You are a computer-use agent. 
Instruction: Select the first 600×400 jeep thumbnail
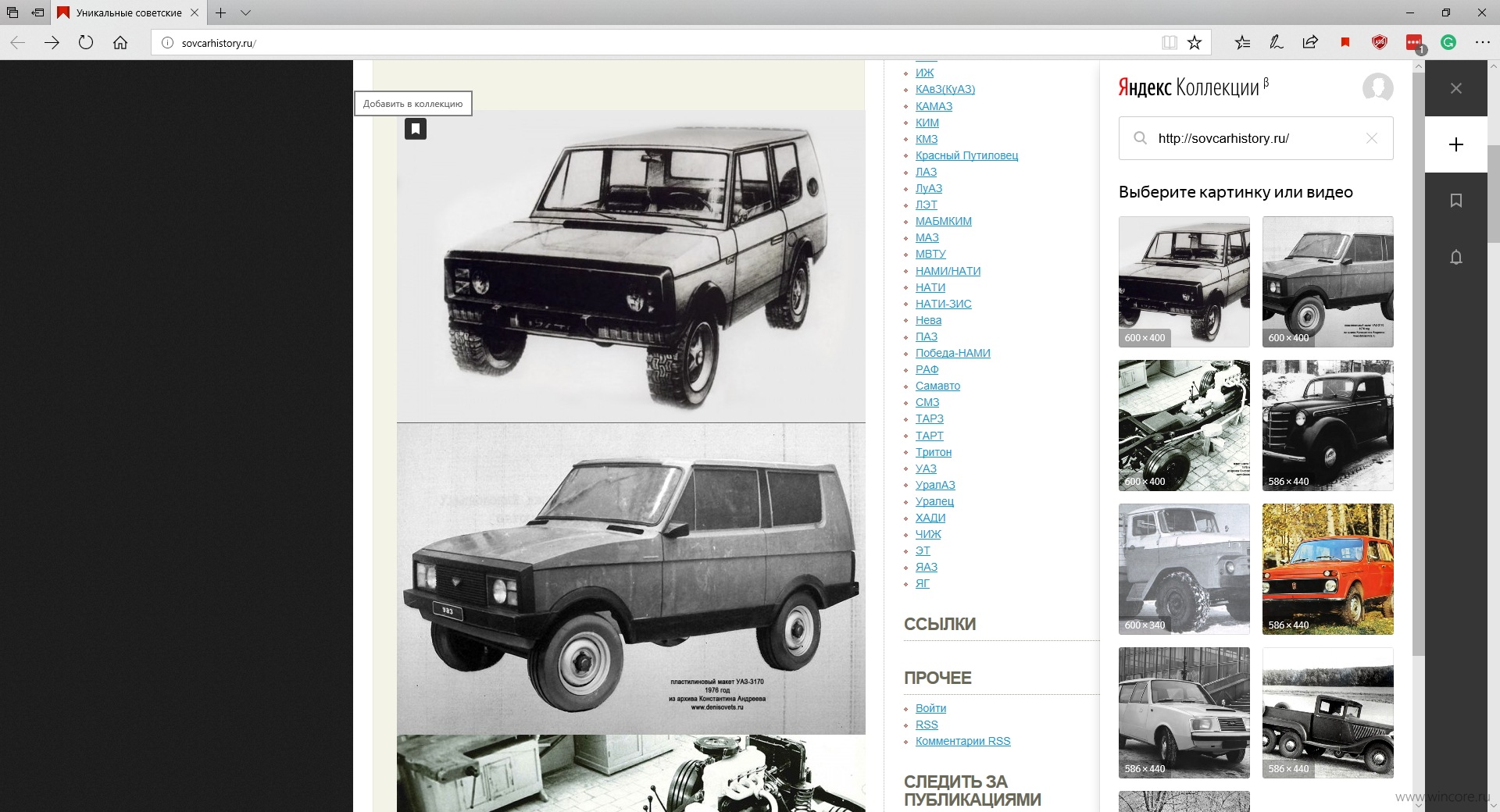coord(1184,282)
